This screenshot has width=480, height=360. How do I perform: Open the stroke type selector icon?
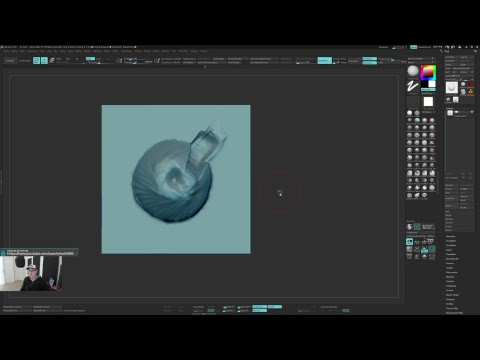pos(413,87)
